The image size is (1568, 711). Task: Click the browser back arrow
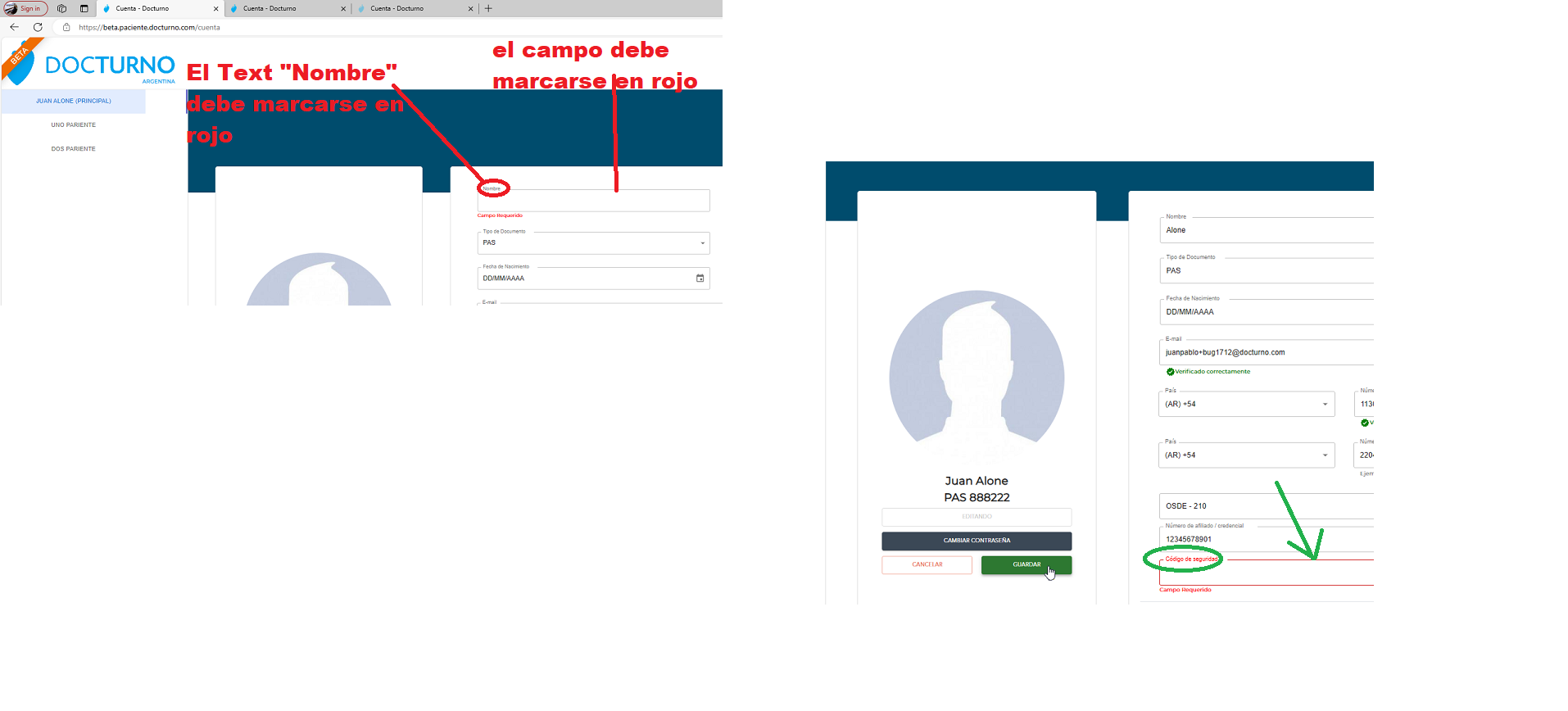[x=14, y=27]
